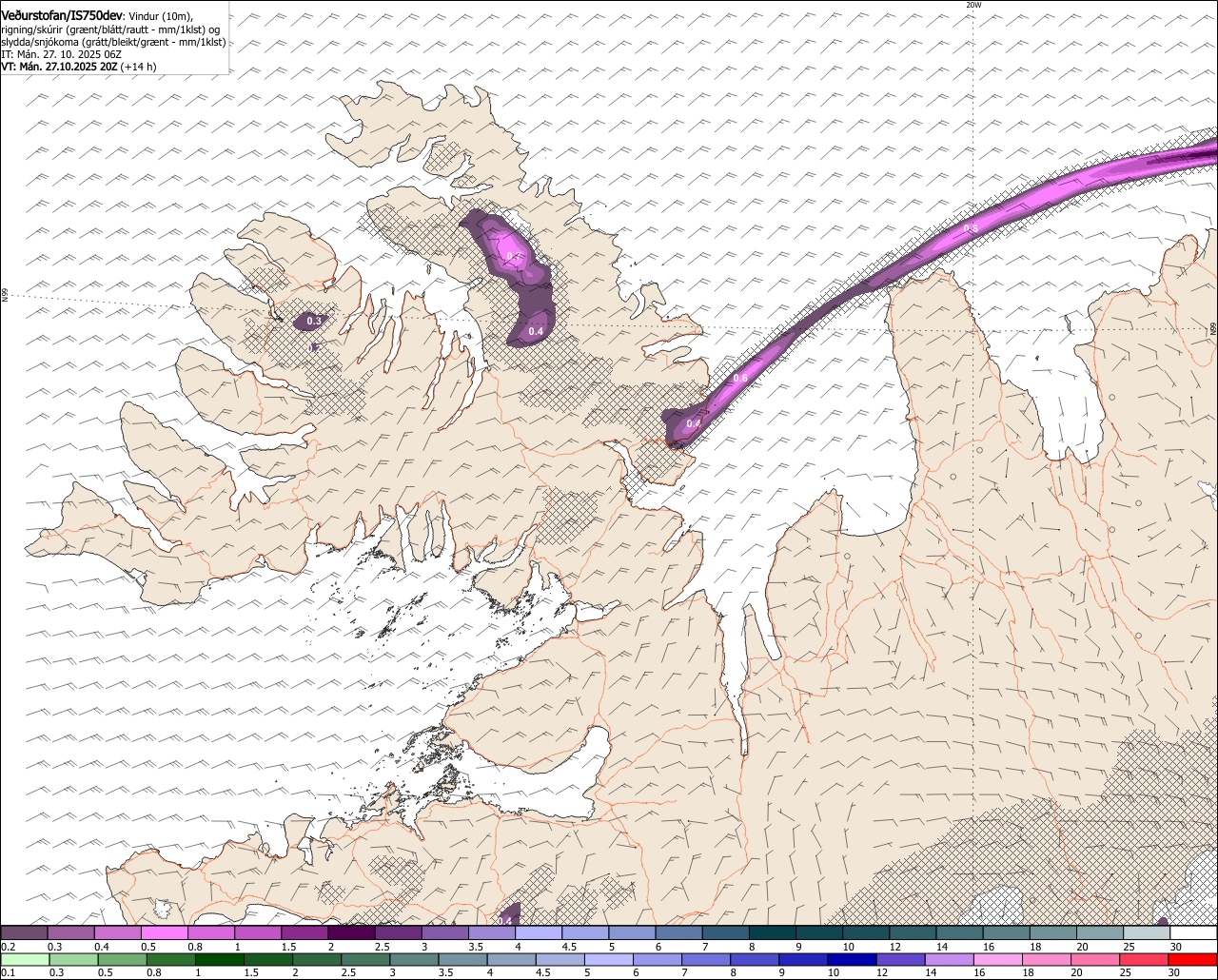Click the upper-legend white swatch at 30
Screen dimensions: 1218x980
pos(1194,932)
